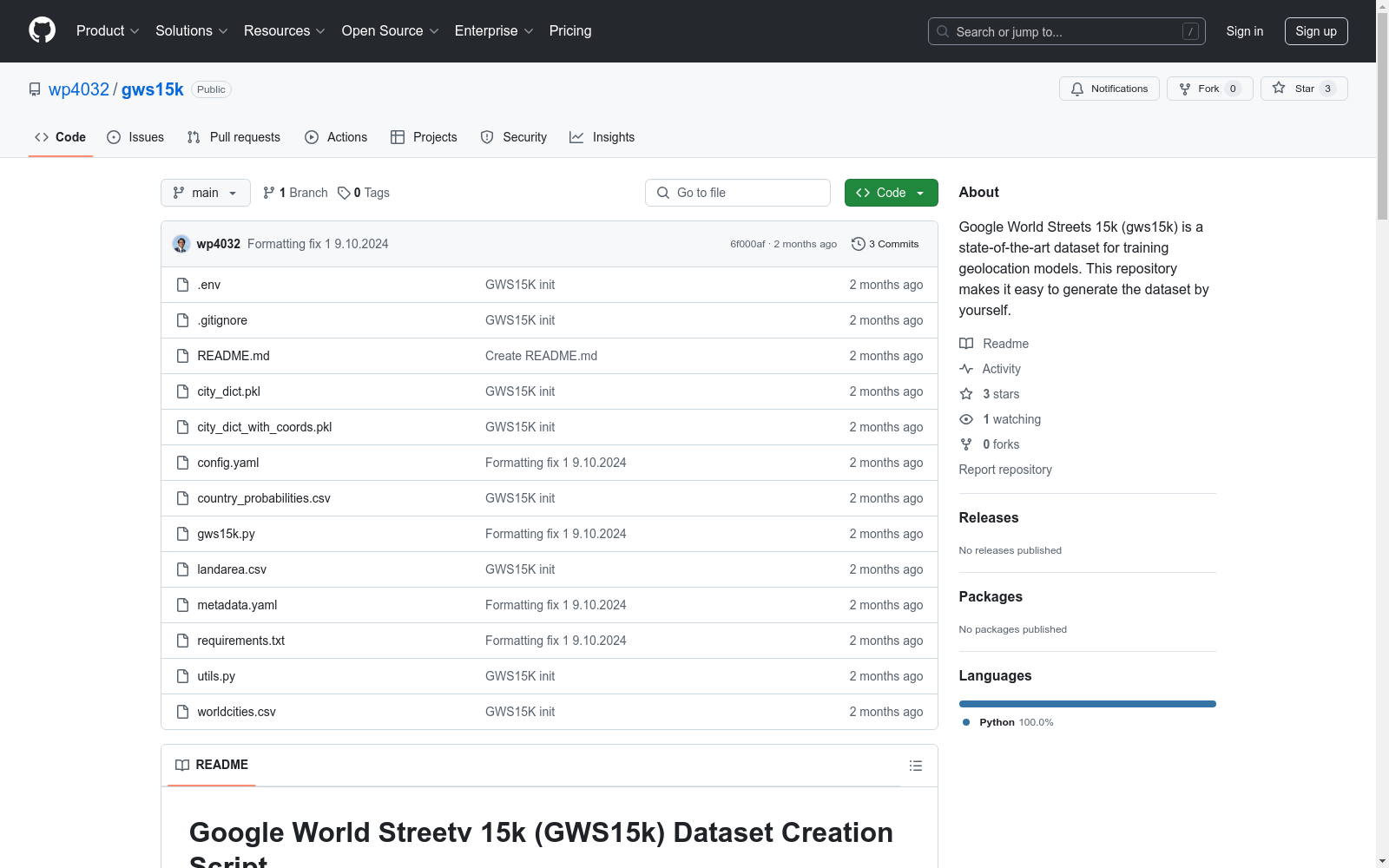The height and width of the screenshot is (868, 1389).
Task: Open the Releases heading link
Action: click(x=989, y=517)
